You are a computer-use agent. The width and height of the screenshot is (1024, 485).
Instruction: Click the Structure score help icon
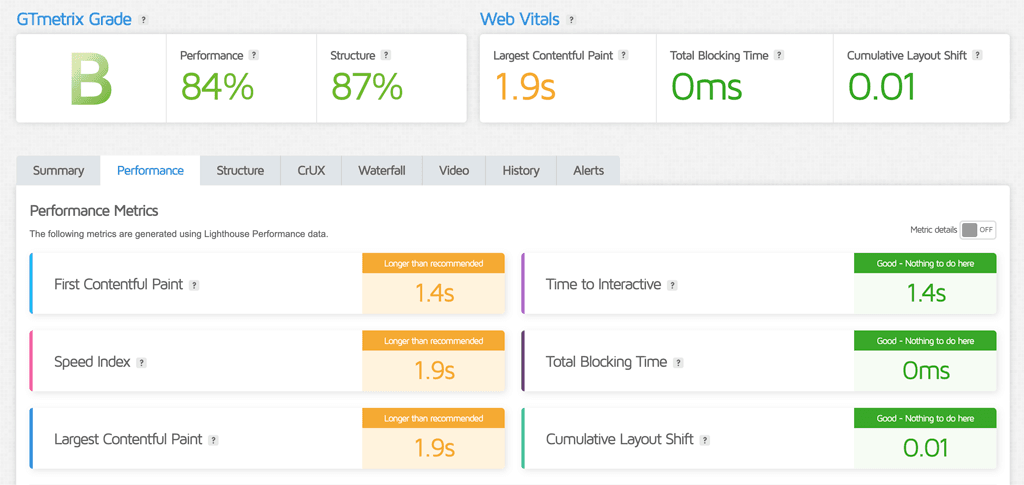tap(386, 56)
